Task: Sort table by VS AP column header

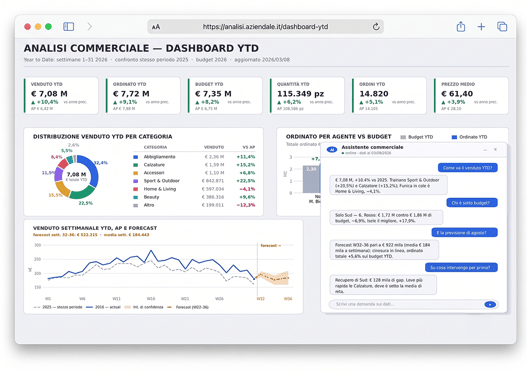Action: pos(249,147)
